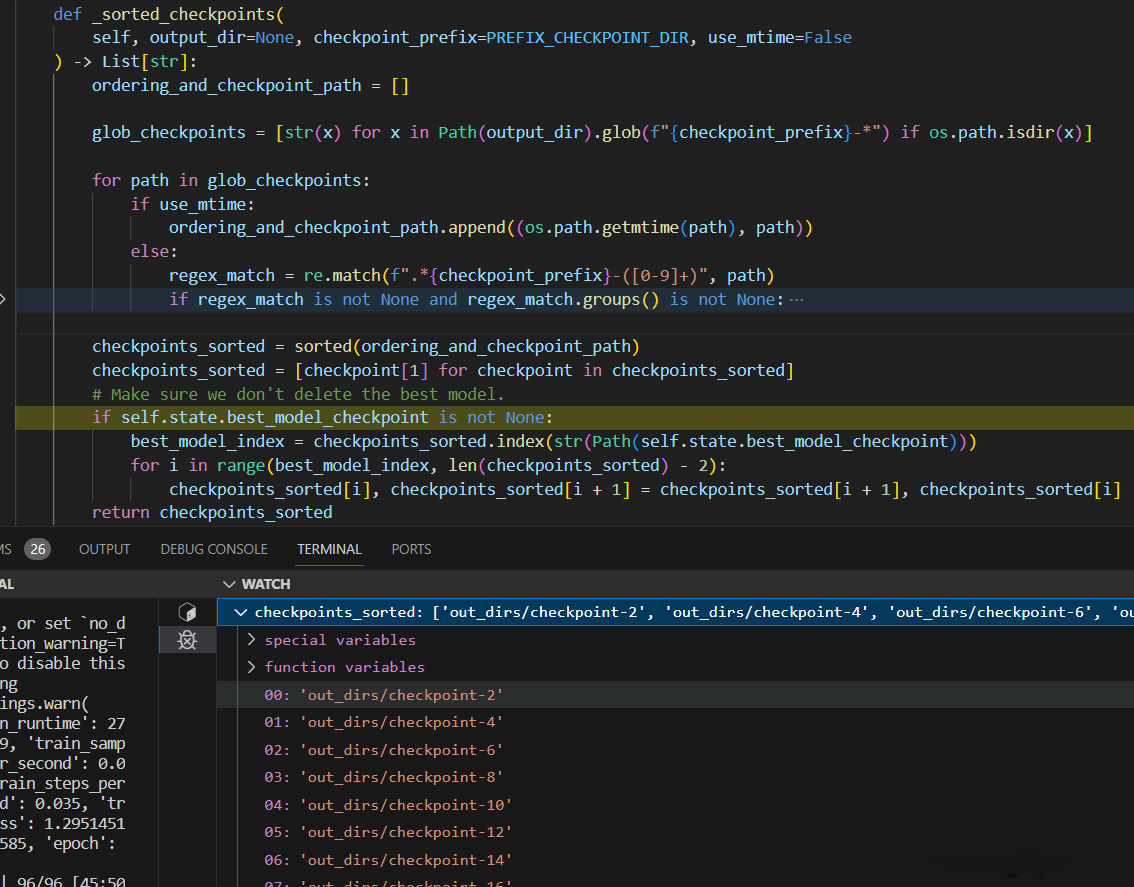Open the DEBUG CONSOLE tab
Screen dimensions: 1134x887
[213, 549]
